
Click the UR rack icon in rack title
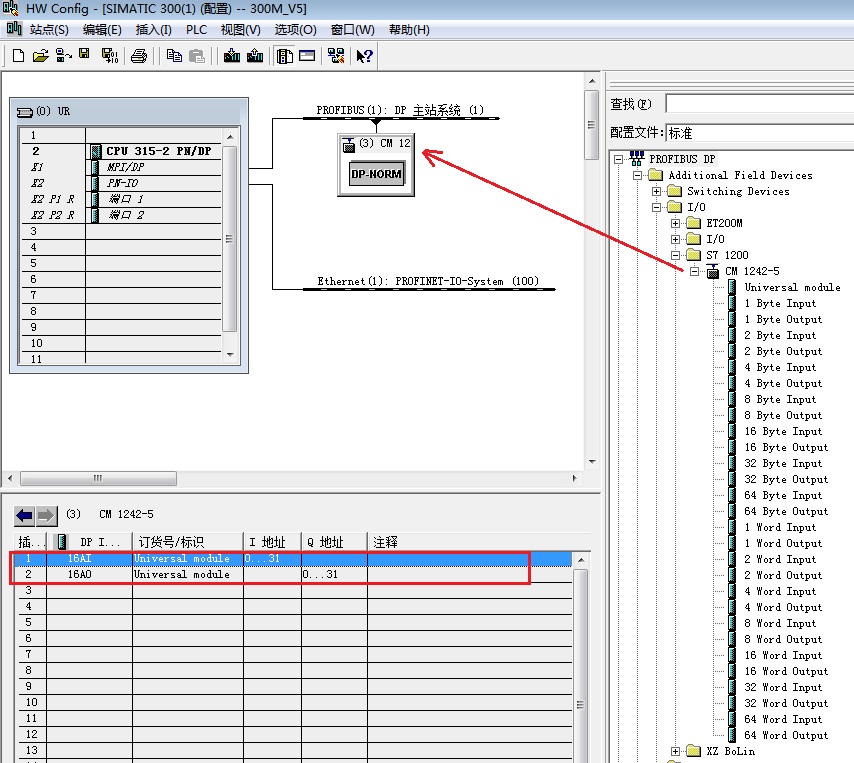click(x=25, y=112)
